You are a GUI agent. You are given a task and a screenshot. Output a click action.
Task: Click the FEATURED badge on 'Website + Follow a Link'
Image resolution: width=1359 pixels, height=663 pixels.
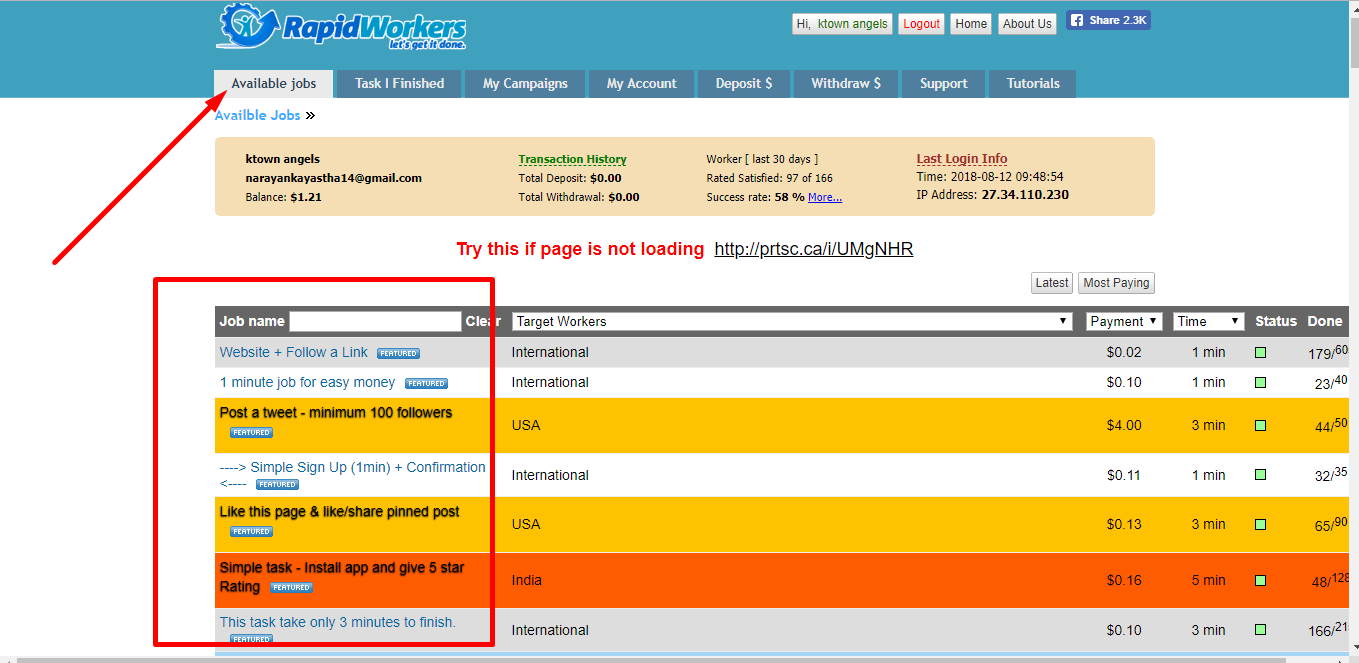[x=398, y=352]
